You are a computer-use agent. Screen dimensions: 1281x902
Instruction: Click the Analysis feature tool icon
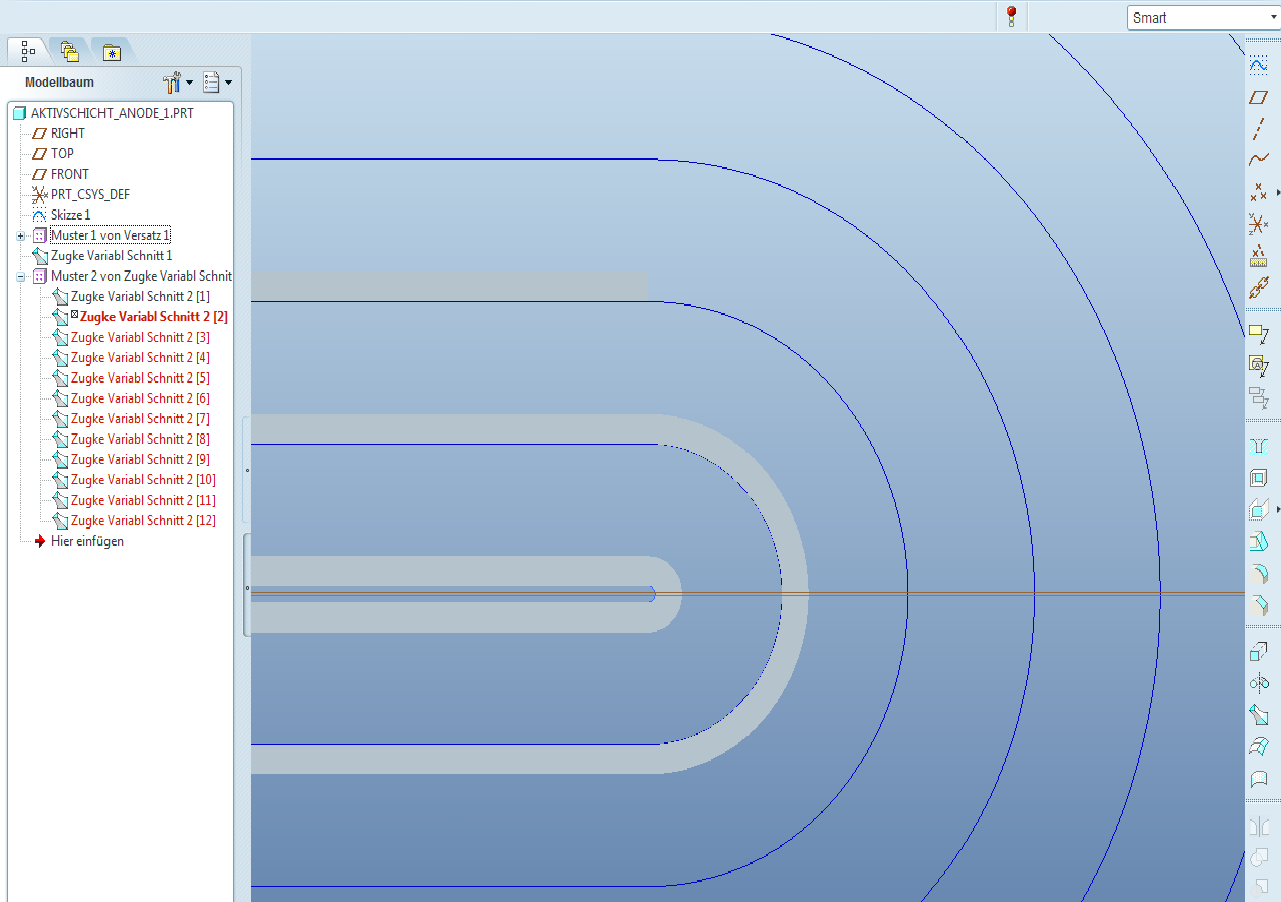[1259, 256]
